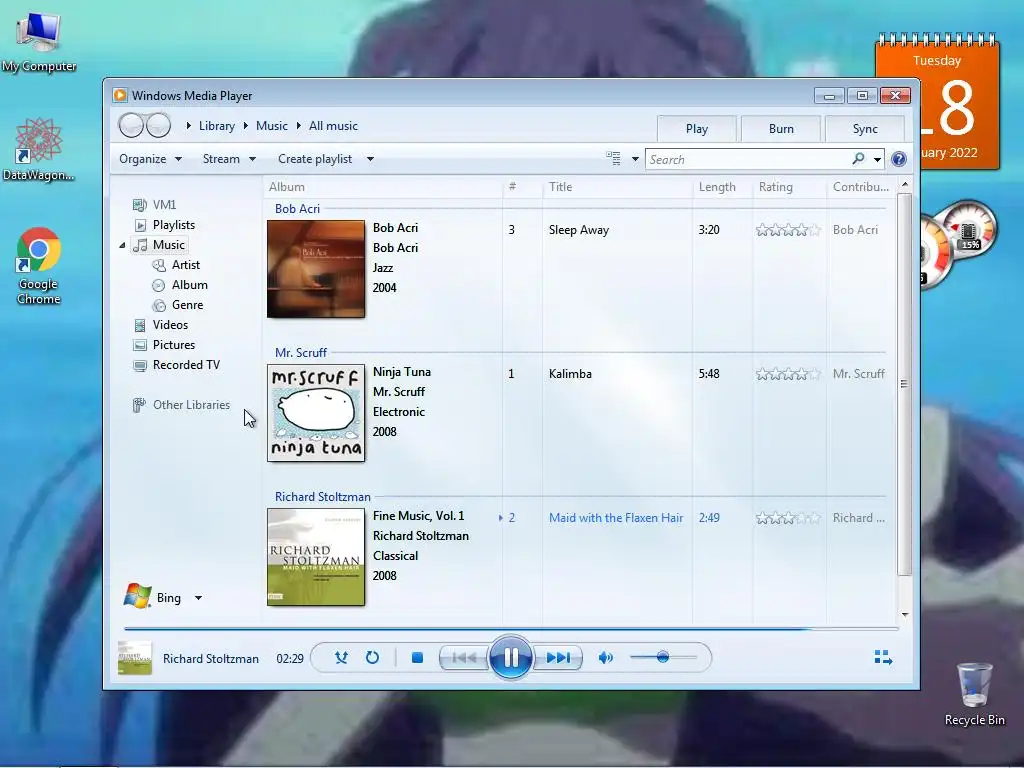The width and height of the screenshot is (1024, 768).
Task: Go to the previous track
Action: (464, 658)
